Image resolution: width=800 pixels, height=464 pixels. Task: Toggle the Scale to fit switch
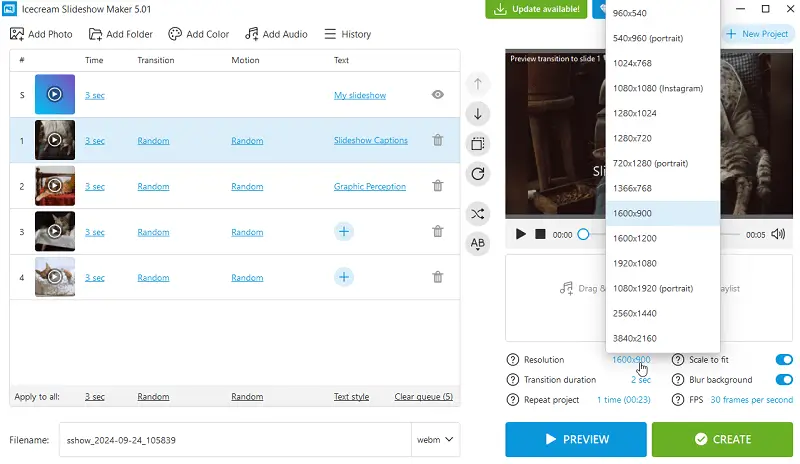(784, 360)
